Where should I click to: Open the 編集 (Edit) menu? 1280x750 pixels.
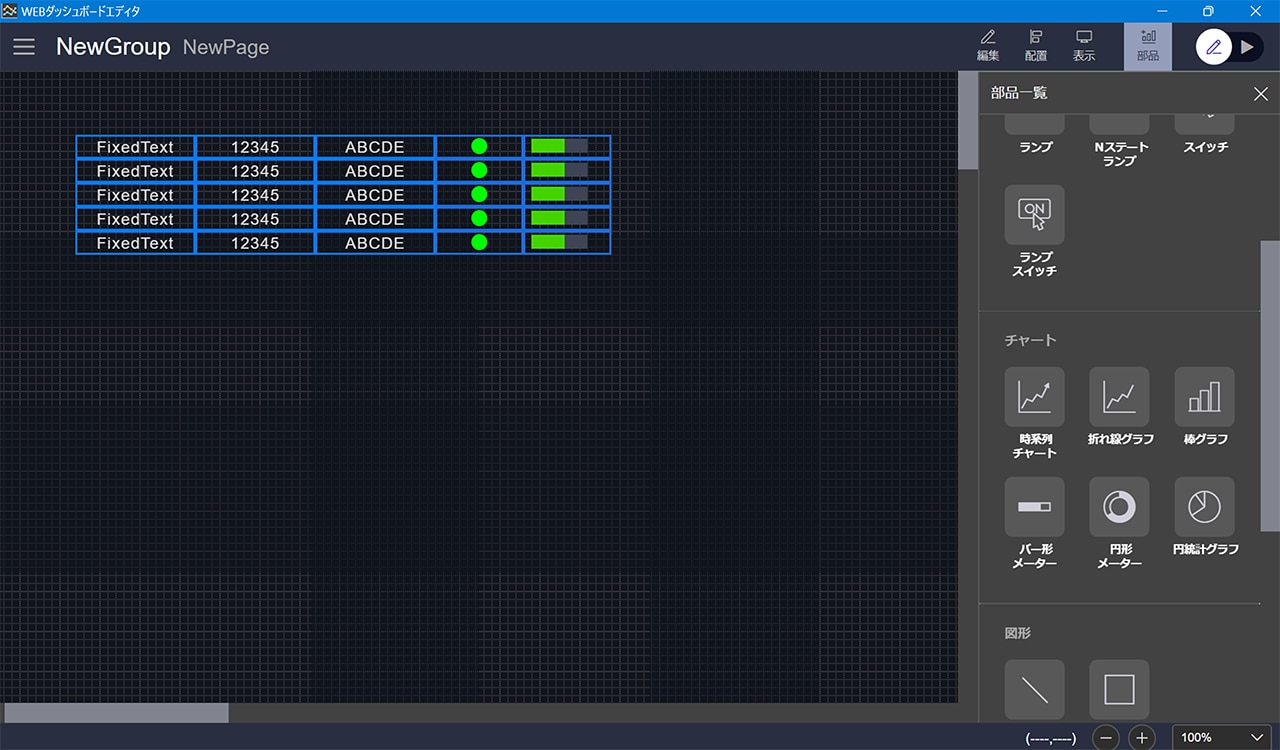pyautogui.click(x=988, y=46)
